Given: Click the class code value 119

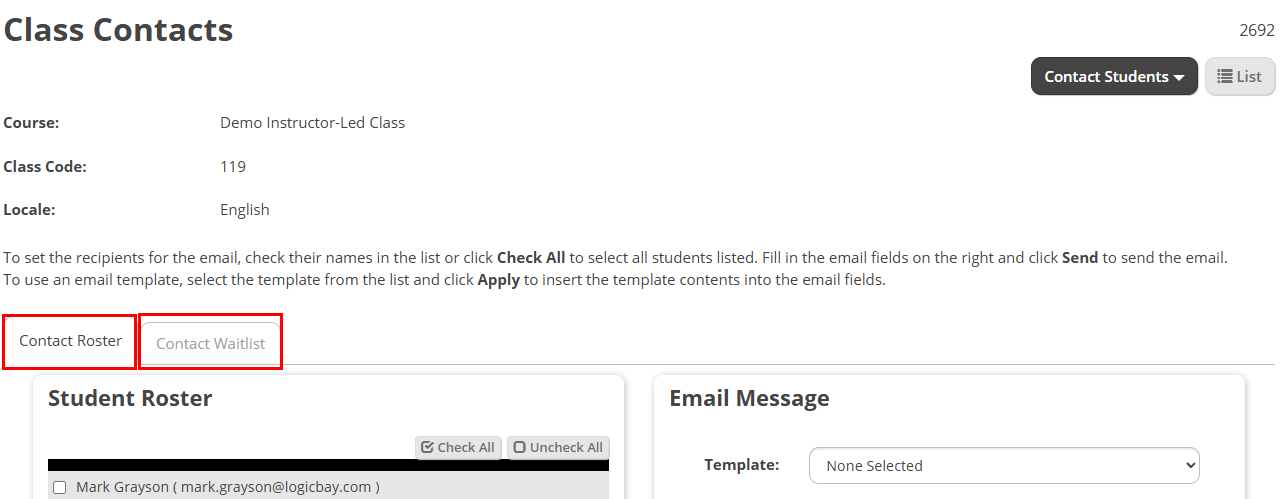Looking at the screenshot, I should [x=233, y=167].
